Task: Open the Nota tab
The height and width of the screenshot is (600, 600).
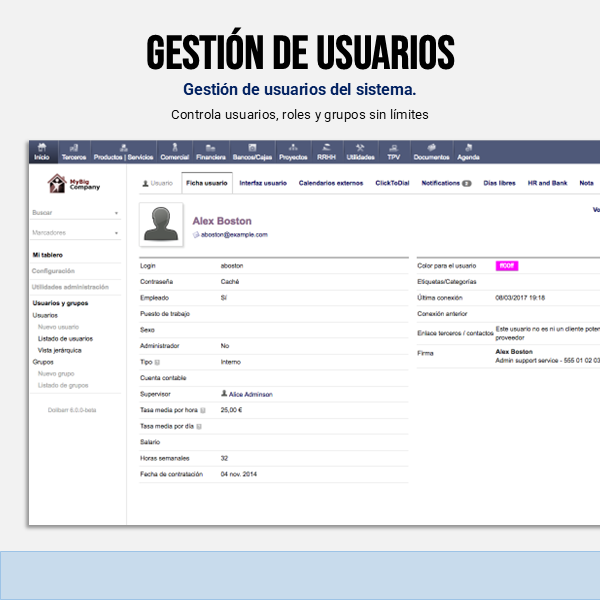Action: [x=586, y=183]
